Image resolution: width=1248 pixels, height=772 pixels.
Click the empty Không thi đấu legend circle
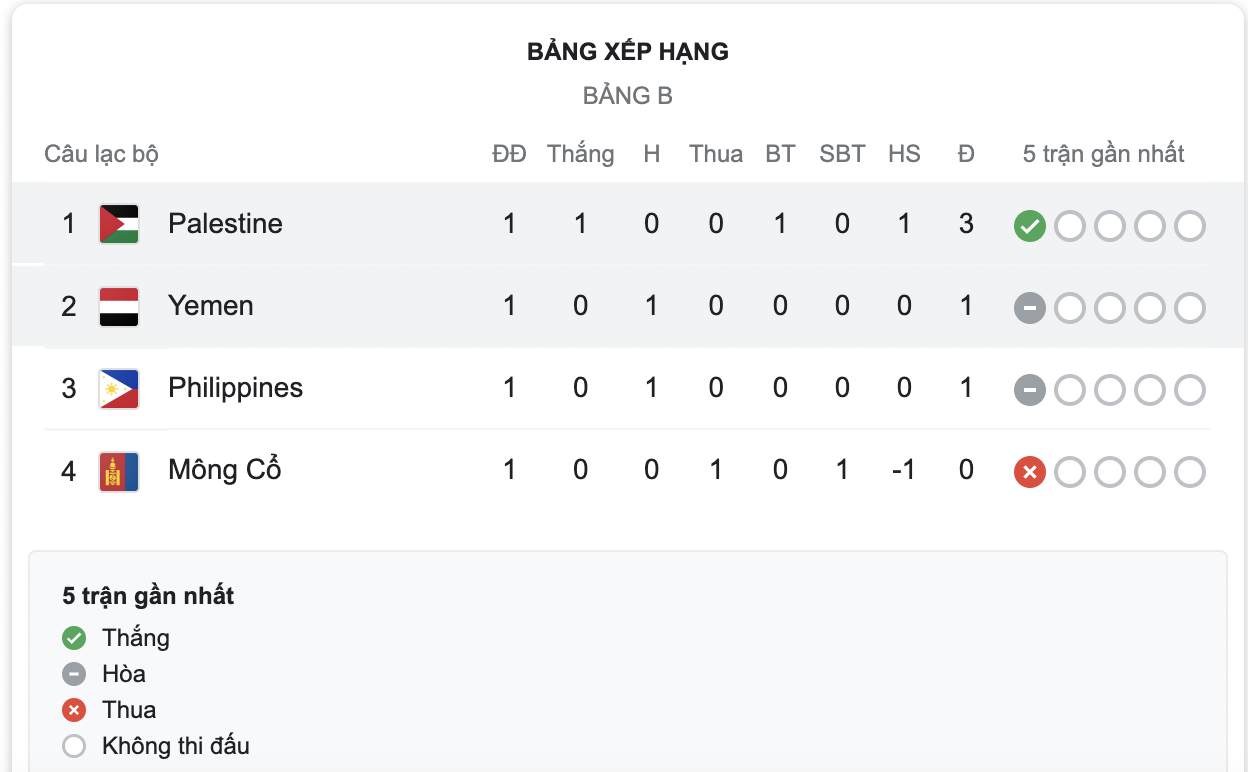(x=74, y=746)
